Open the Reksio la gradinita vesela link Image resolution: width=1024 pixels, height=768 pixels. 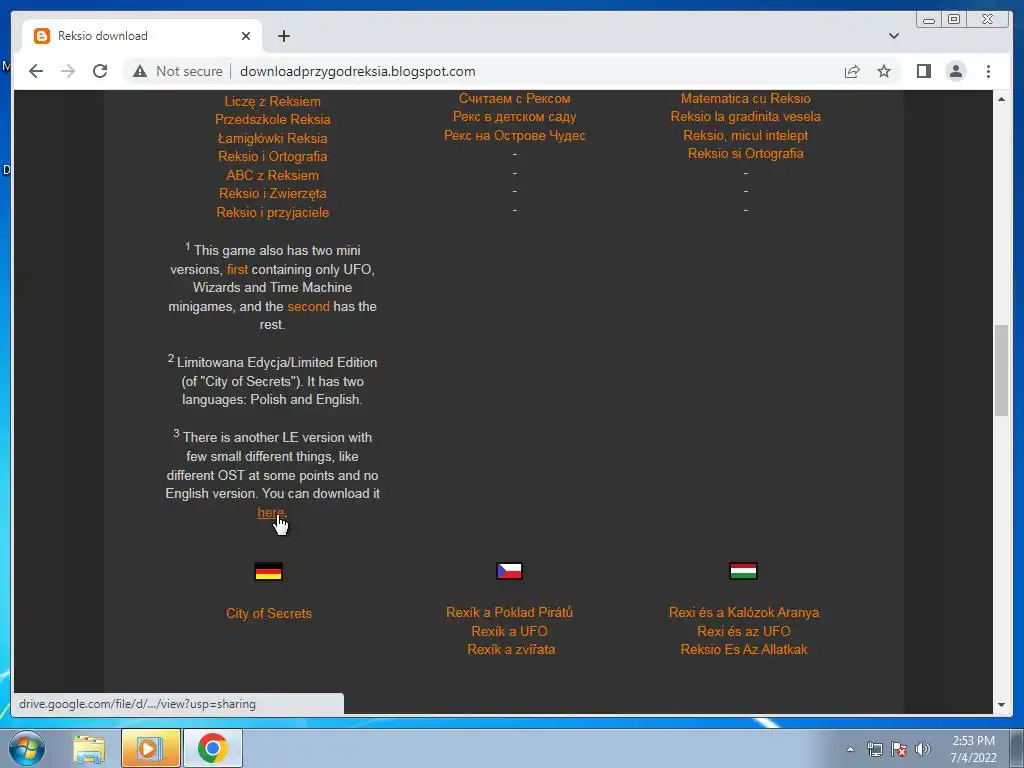tap(746, 117)
